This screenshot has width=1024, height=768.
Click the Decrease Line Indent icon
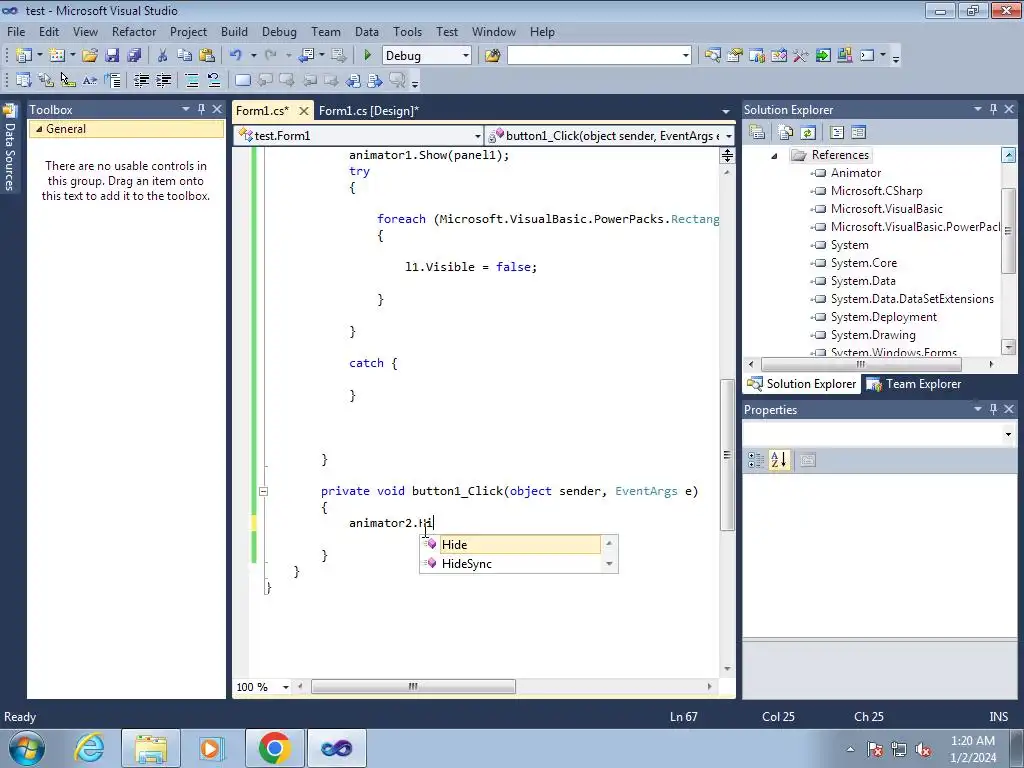coord(141,80)
